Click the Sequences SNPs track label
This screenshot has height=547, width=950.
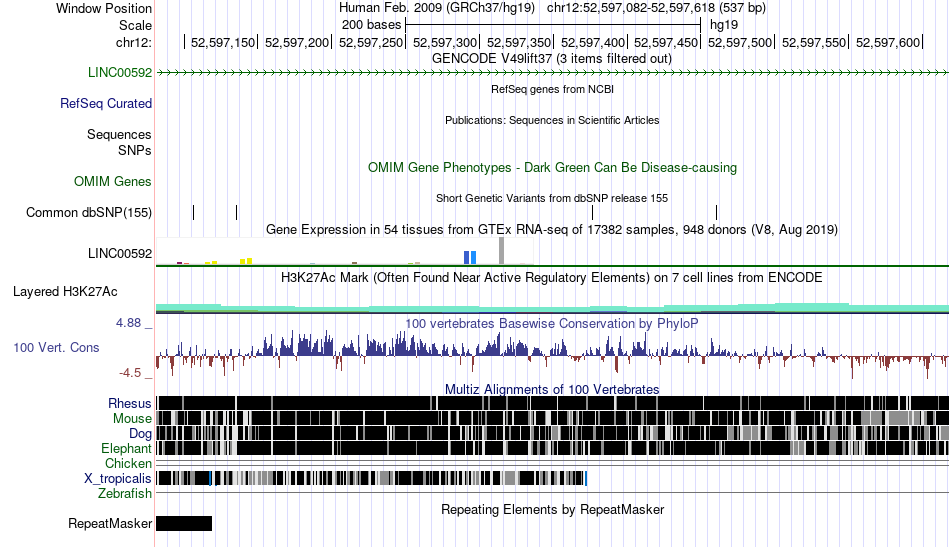point(119,142)
